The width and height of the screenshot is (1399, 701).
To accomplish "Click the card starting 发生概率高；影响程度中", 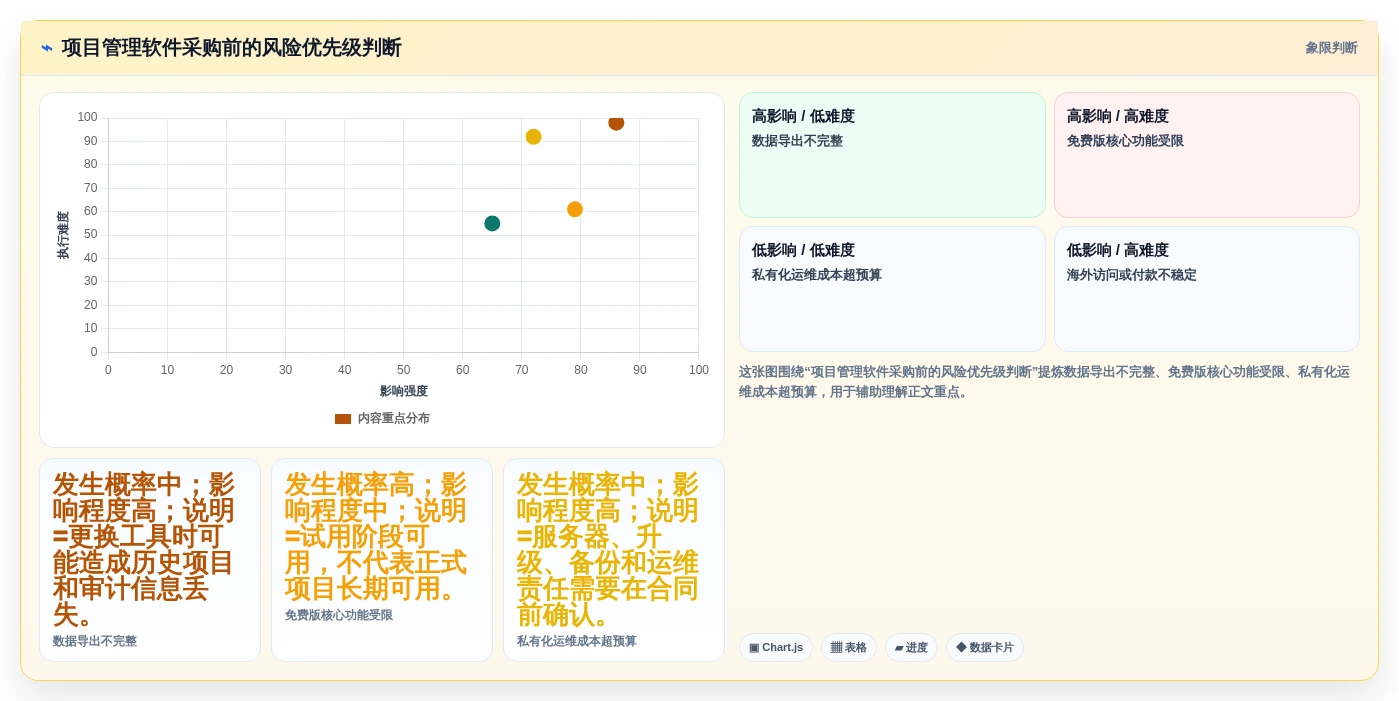I will [x=382, y=560].
